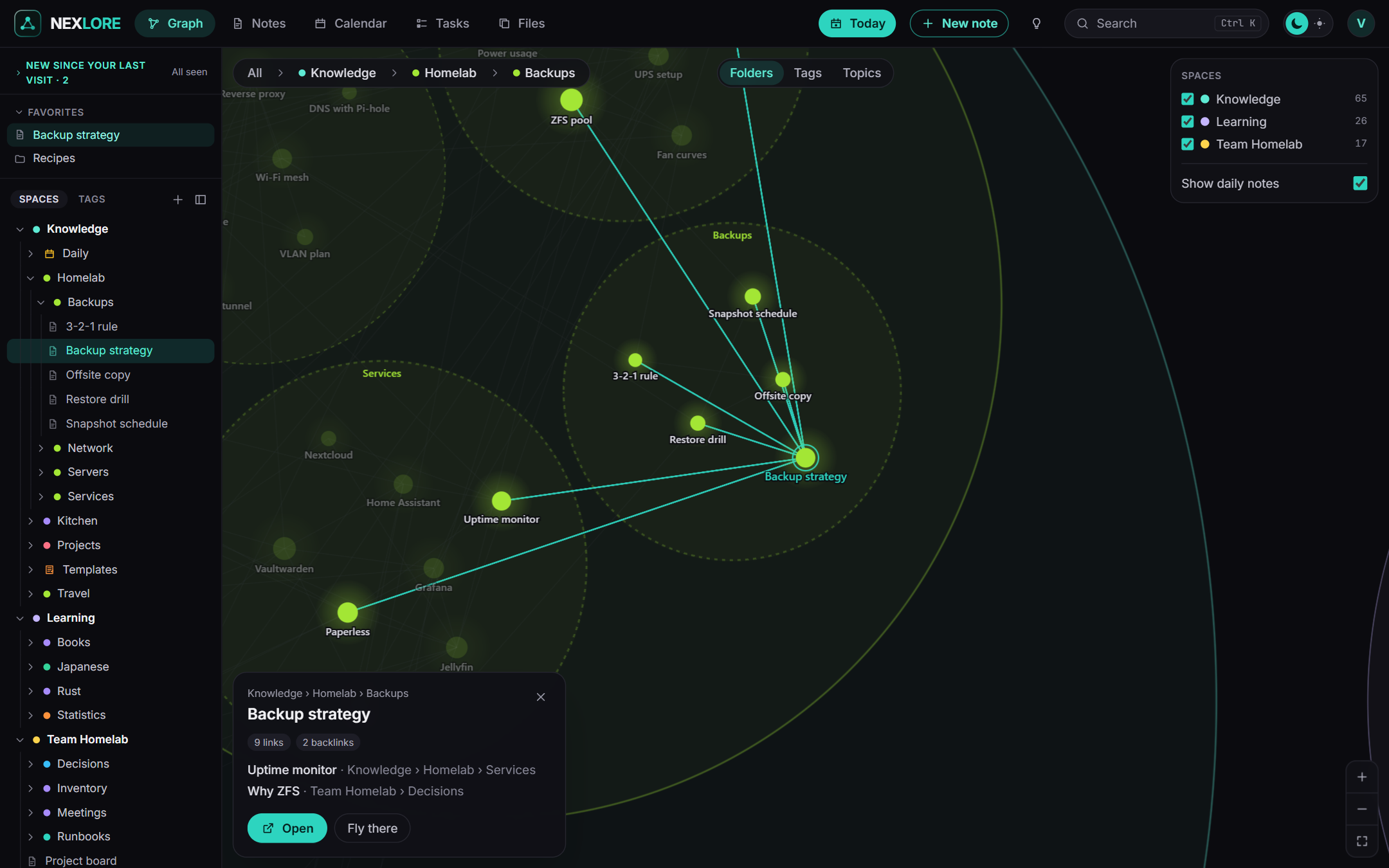Uncheck the Knowledge space checkbox

click(1187, 99)
